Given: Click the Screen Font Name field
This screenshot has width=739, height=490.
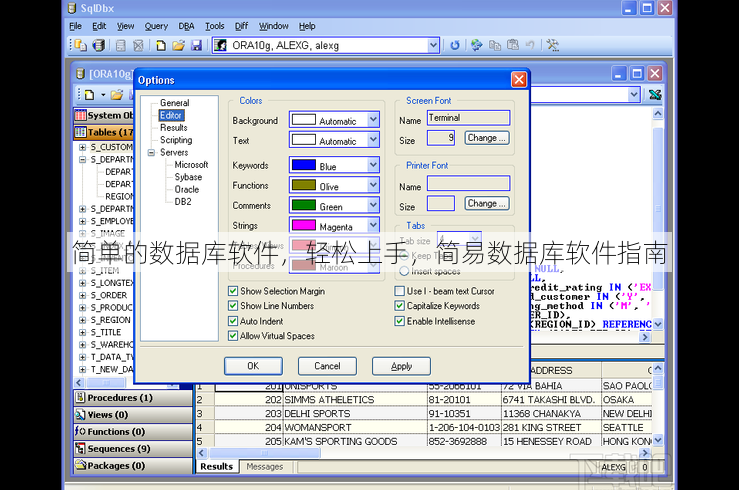Looking at the screenshot, I should [x=468, y=118].
